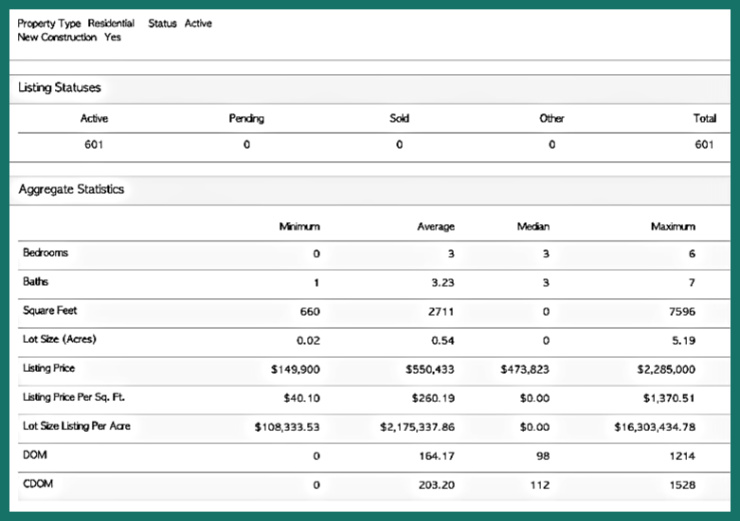Click the Total column header

pos(704,118)
